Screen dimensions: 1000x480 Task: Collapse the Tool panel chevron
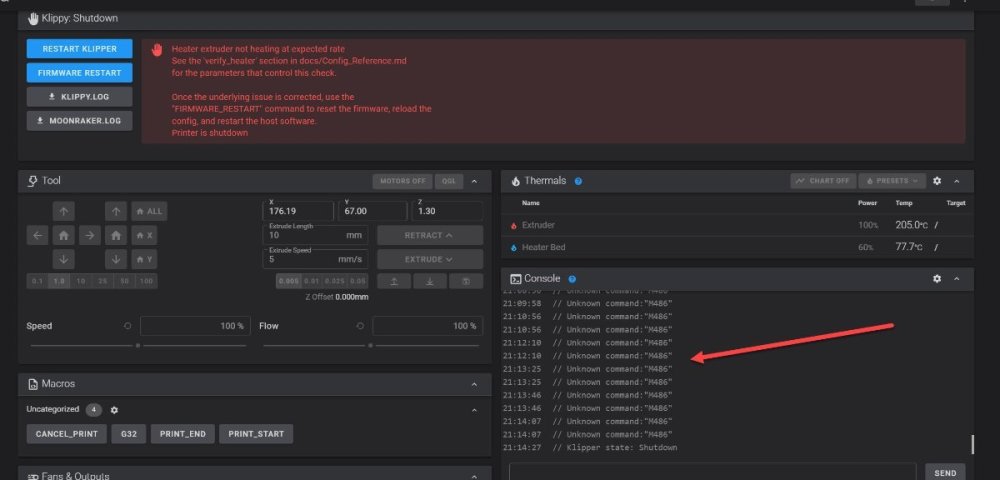coord(474,182)
